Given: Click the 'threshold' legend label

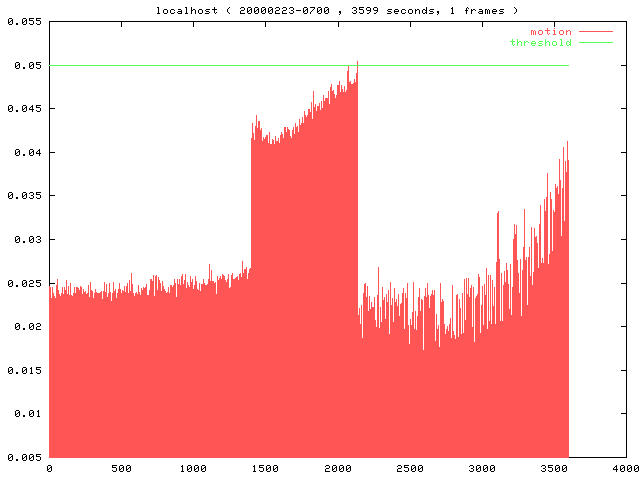Looking at the screenshot, I should (x=541, y=42).
